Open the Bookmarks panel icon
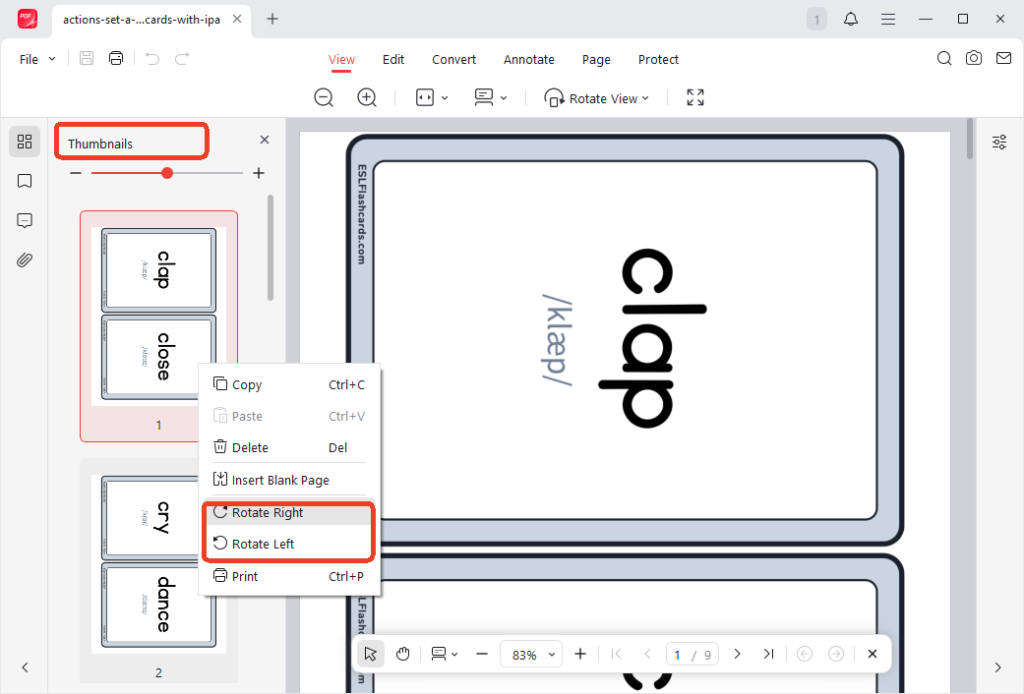The image size is (1024, 694). click(x=25, y=181)
